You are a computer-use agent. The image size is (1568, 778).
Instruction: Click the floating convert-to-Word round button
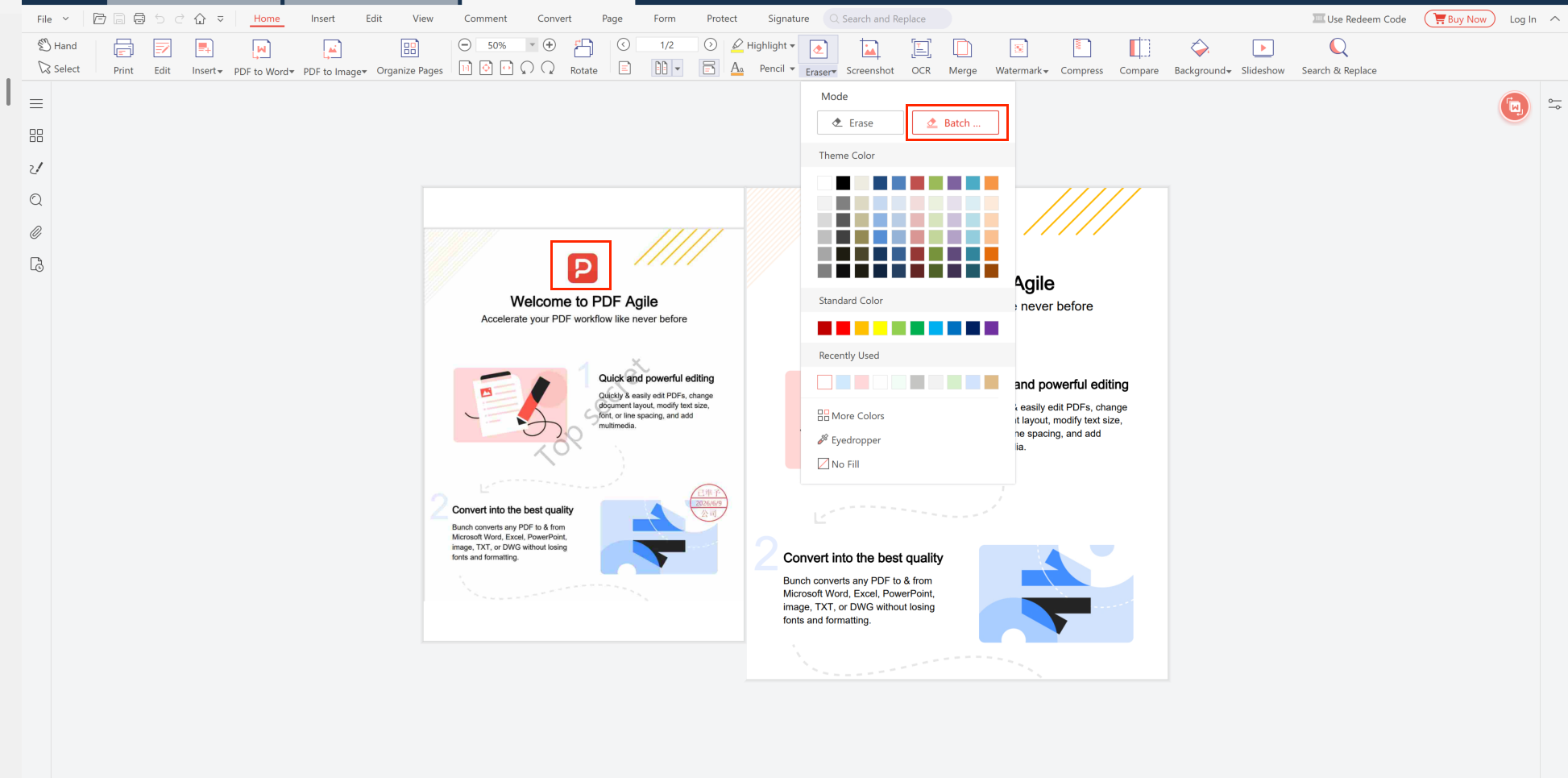pos(1515,106)
